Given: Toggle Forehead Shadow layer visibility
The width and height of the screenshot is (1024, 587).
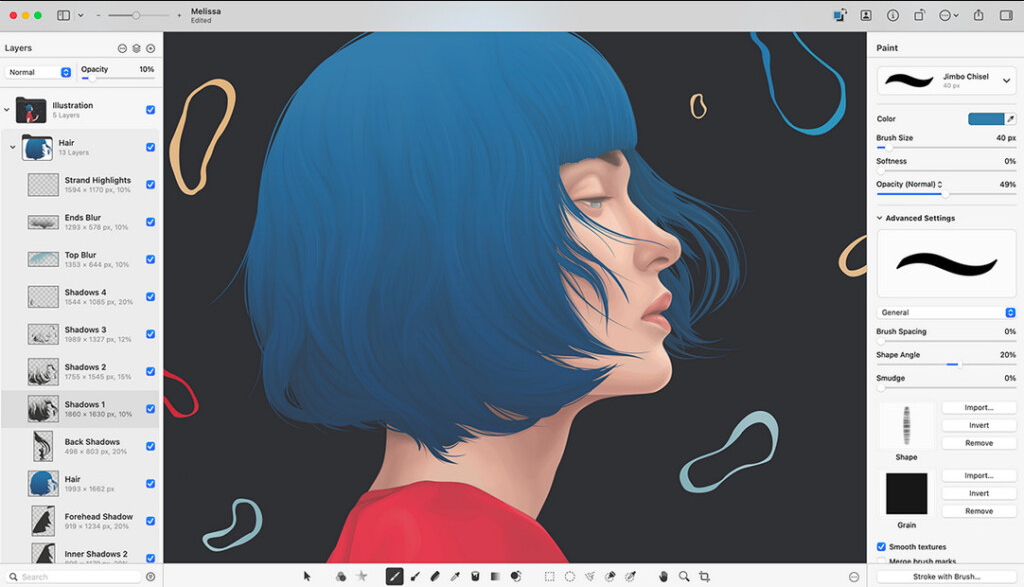Looking at the screenshot, I should 151,521.
